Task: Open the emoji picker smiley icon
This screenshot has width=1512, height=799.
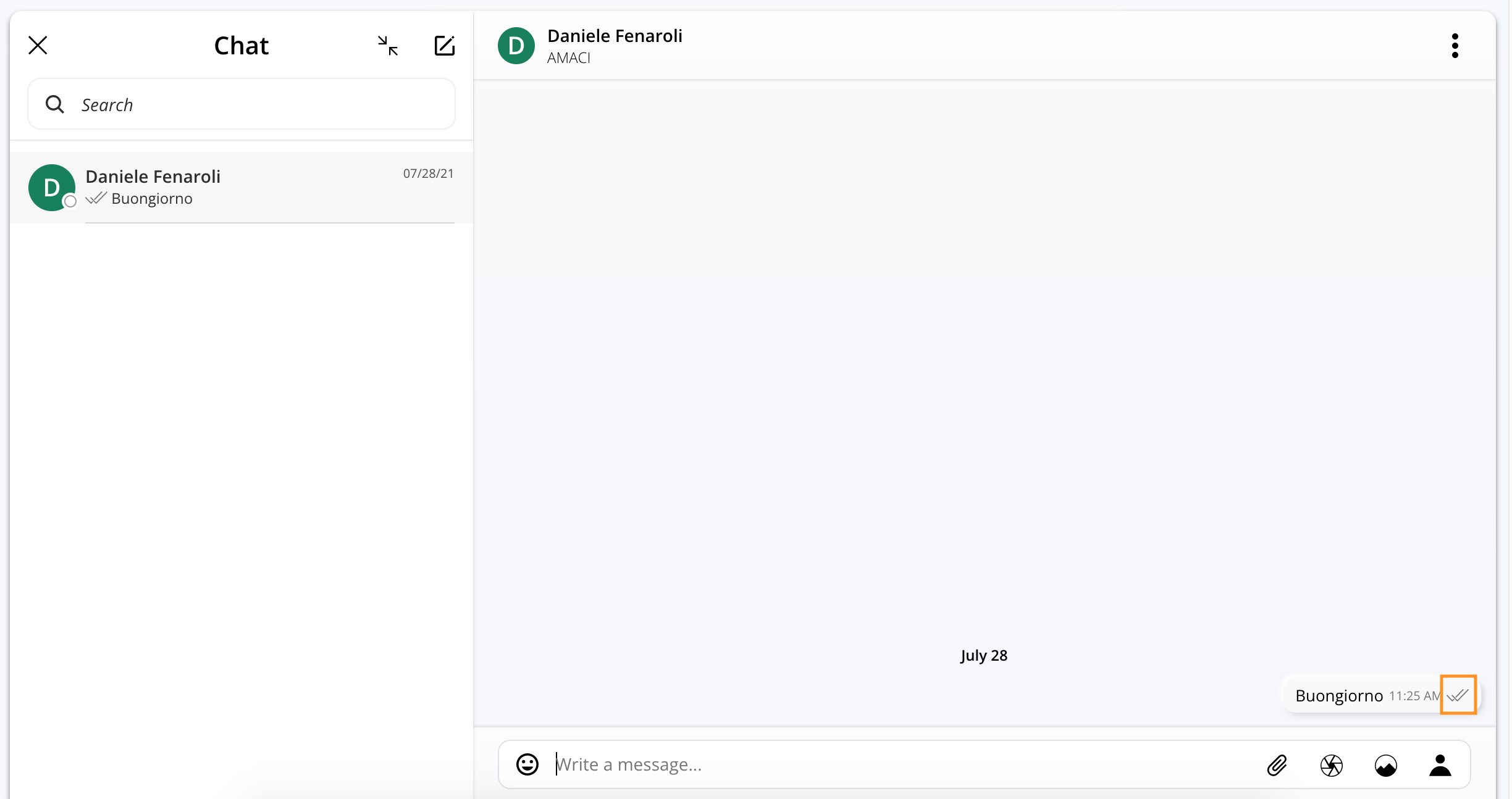Action: 527,764
